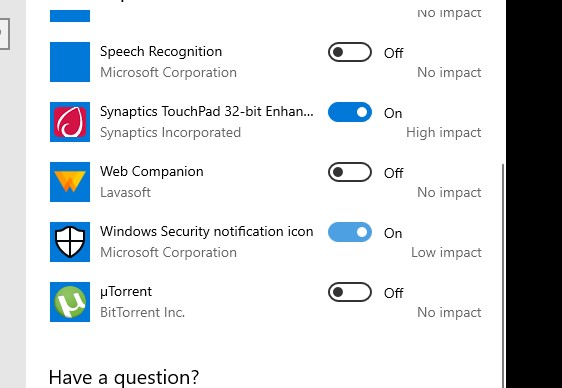The image size is (562, 388).
Task: Click the partially visible blue icon at the top
Action: (70, 16)
